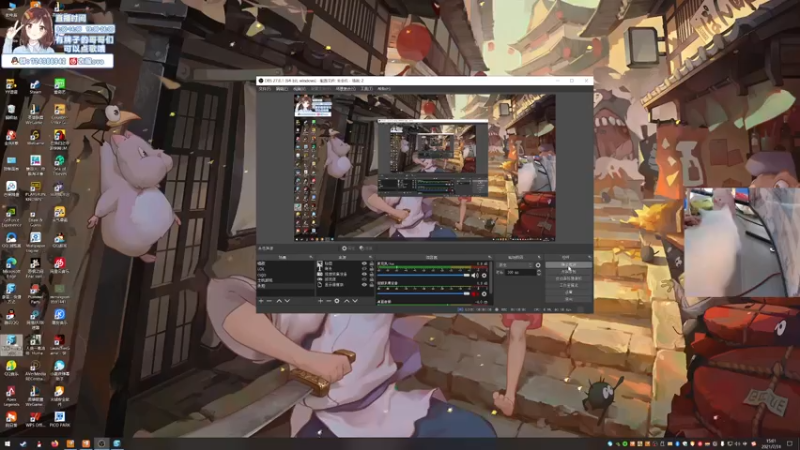The width and height of the screenshot is (800, 450).
Task: Move the selected source down
Action: [x=355, y=301]
